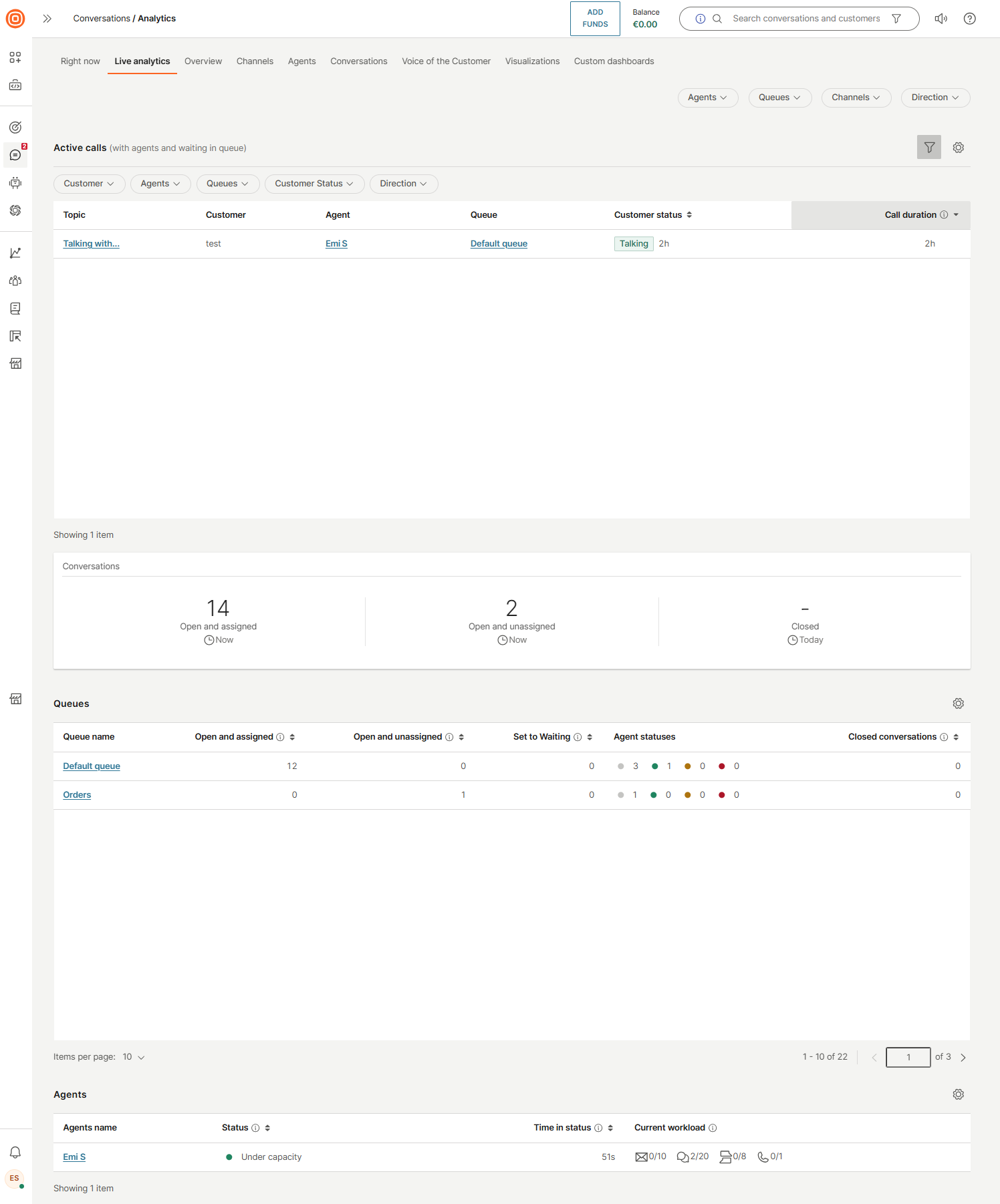Screen dimensions: 1000x1204
Task: Click ADD FUNDS button
Action: point(595,19)
